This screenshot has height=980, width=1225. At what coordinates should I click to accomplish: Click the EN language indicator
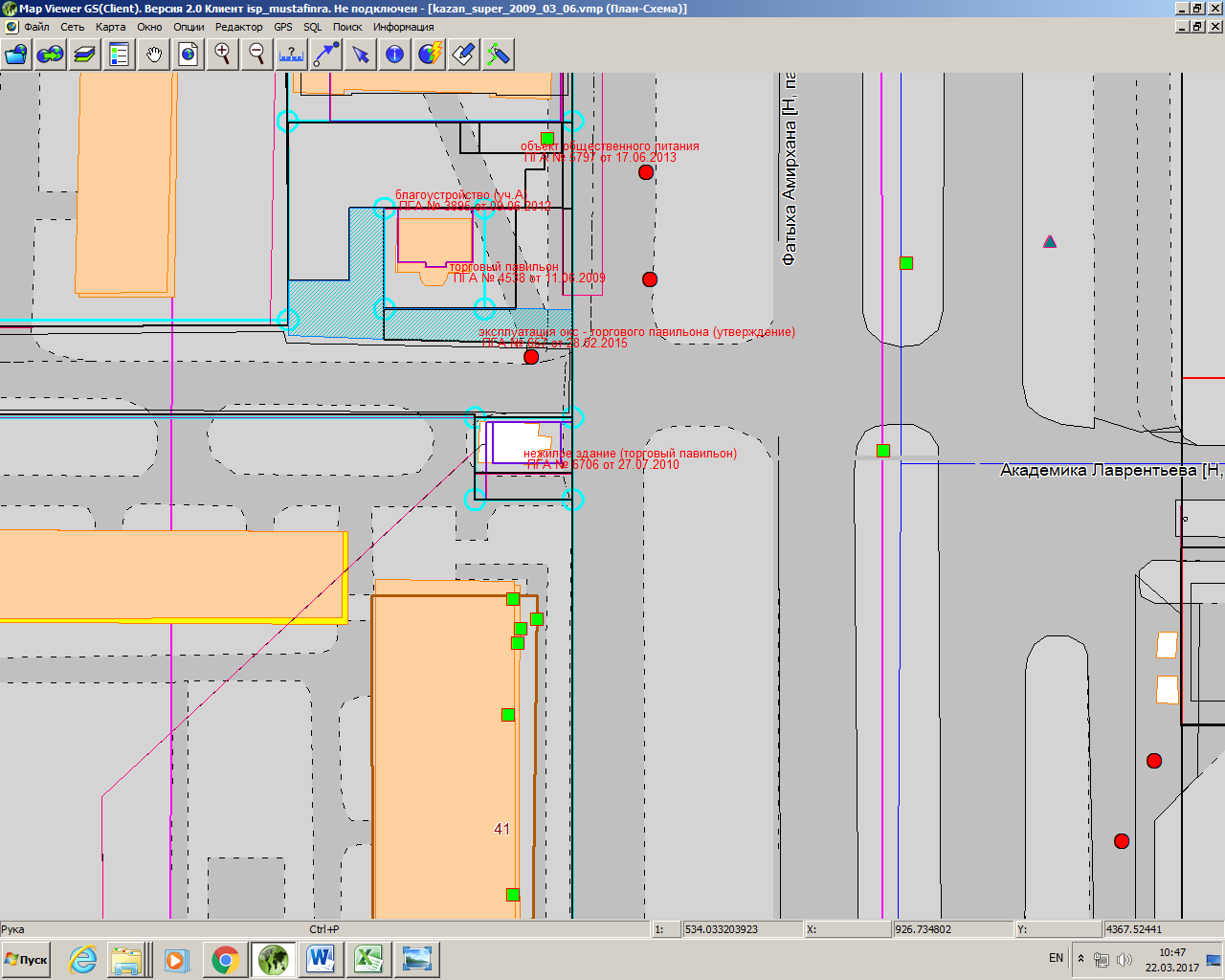tap(1056, 958)
